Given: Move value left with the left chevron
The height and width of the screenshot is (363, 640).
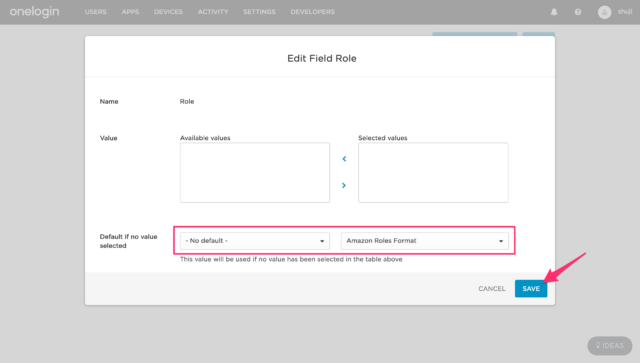Looking at the screenshot, I should tap(344, 158).
